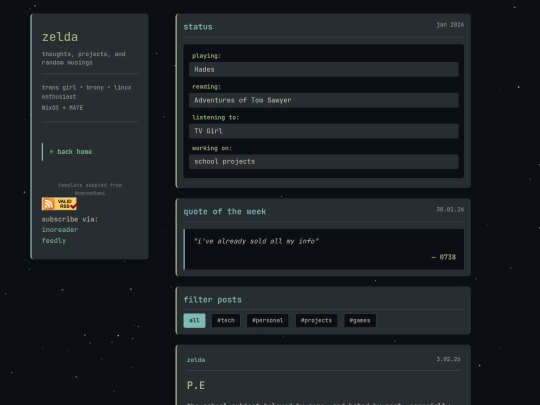Open the inoreader subscribe link
540x405 pixels.
coord(60,230)
